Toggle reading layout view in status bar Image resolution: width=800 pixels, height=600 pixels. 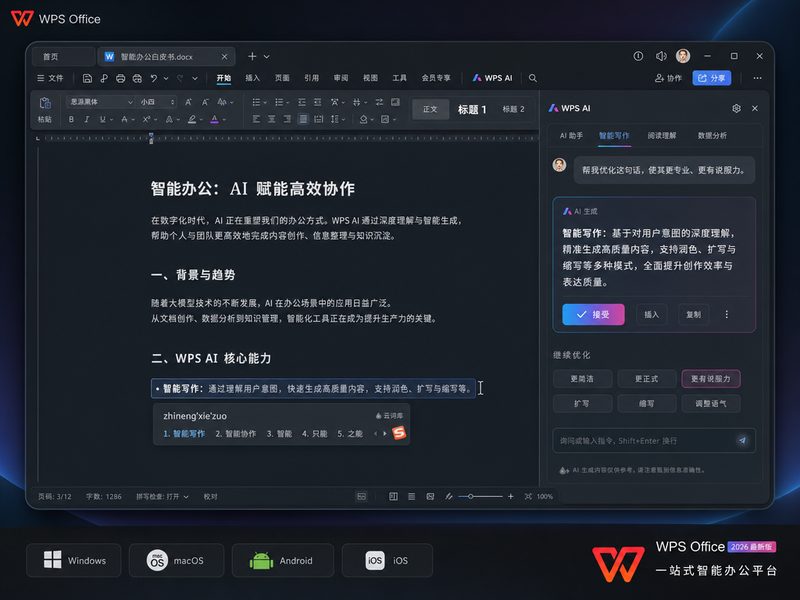tap(361, 496)
